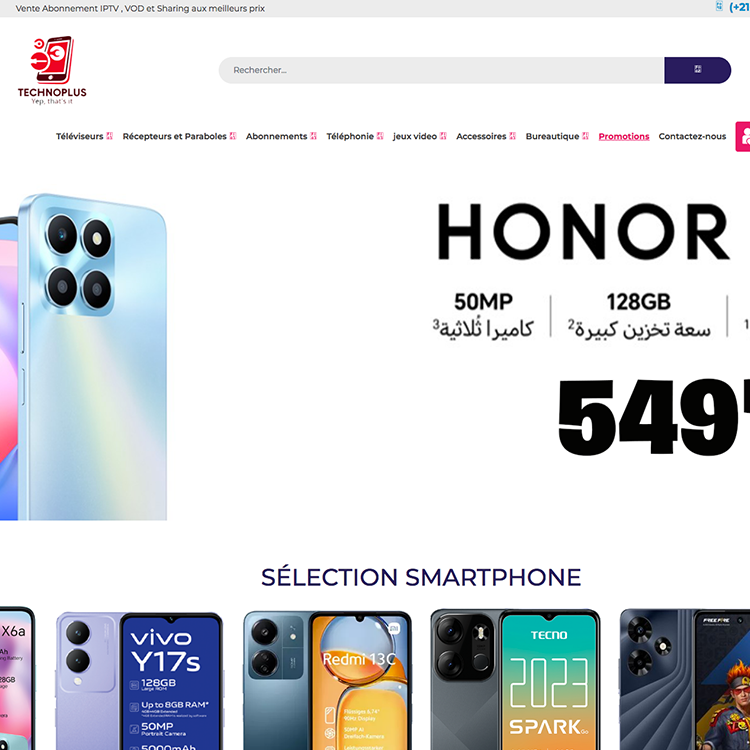Click the search submit icon button

pos(697,70)
